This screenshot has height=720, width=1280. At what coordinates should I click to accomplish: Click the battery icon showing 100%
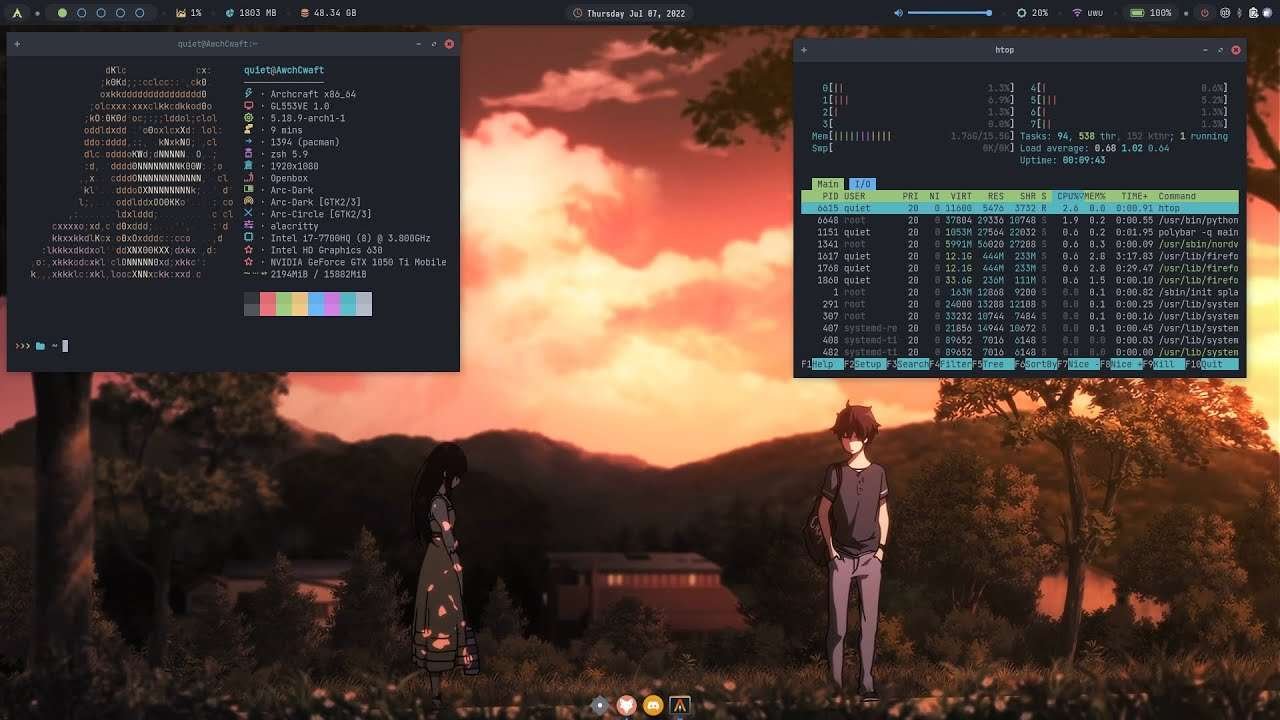(x=1136, y=13)
